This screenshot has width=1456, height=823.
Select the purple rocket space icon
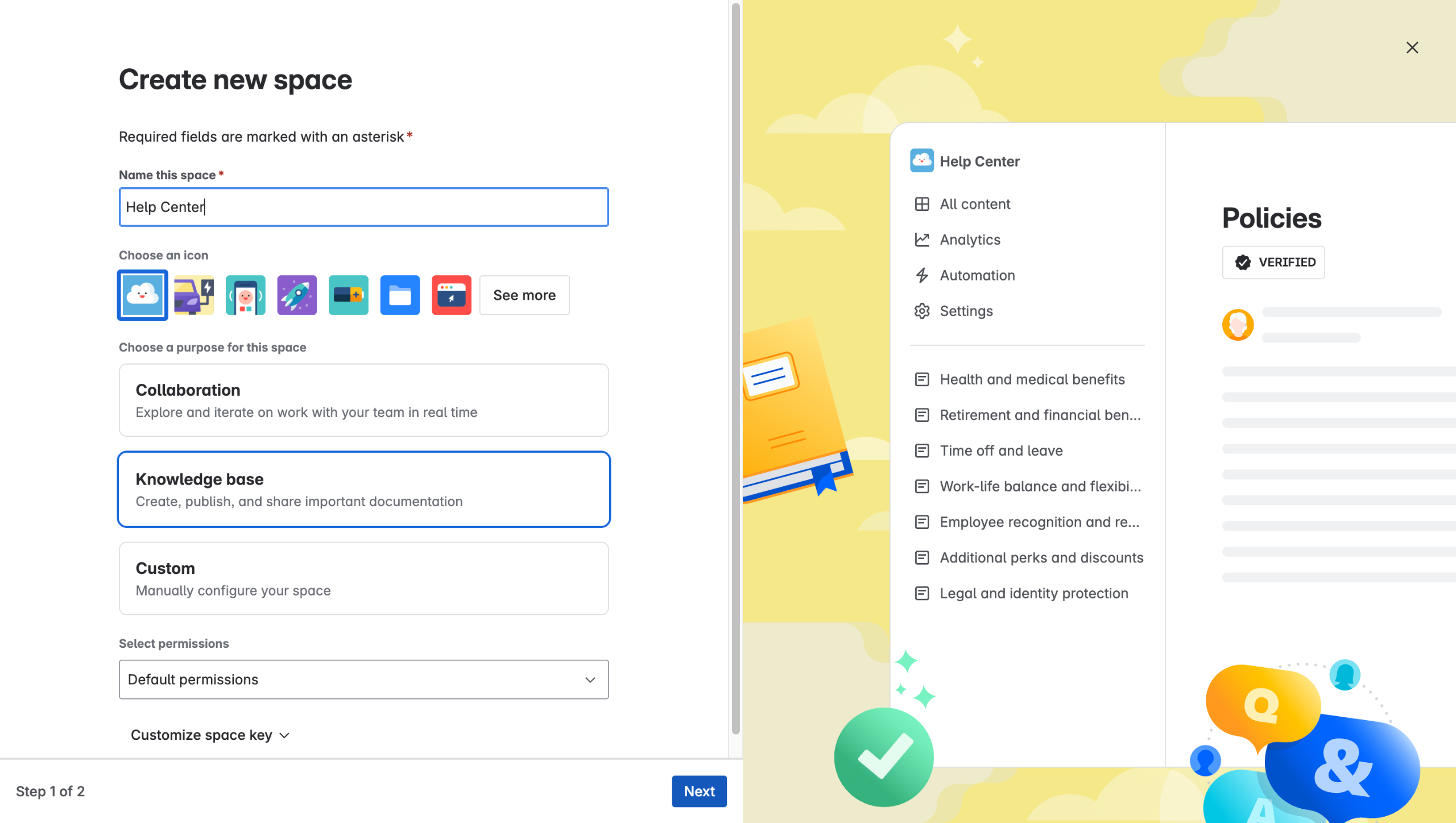[297, 295]
